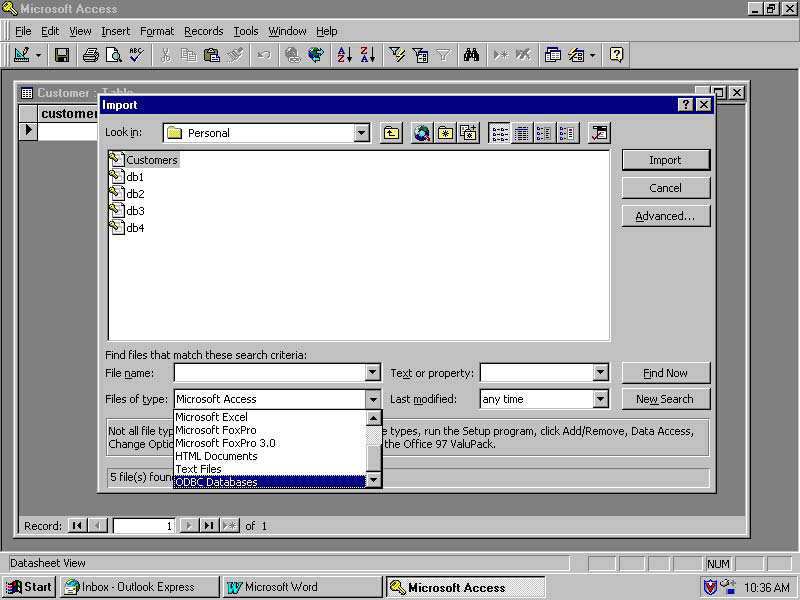Click the Find binoculars icon
The width and height of the screenshot is (800, 600).
tap(471, 55)
